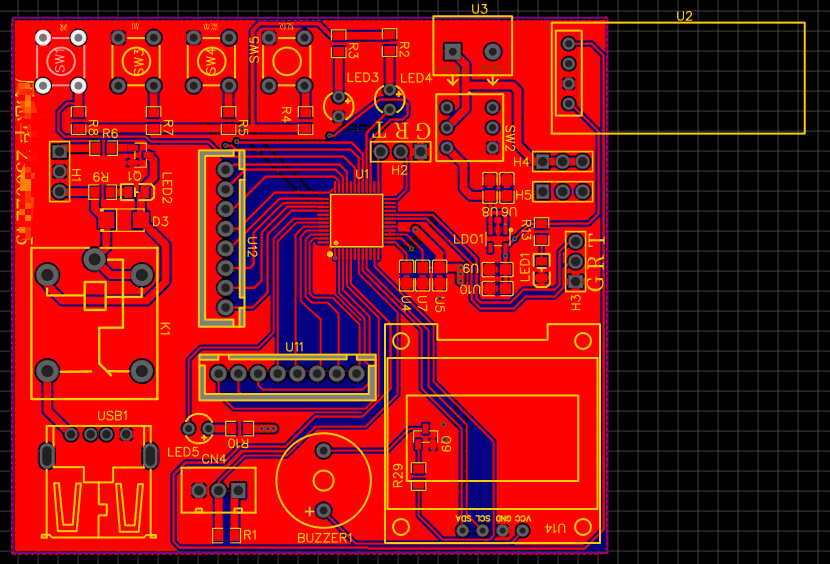Screen dimensions: 830x564
Task: Select the USB1 connector footprint
Action: coord(98,482)
